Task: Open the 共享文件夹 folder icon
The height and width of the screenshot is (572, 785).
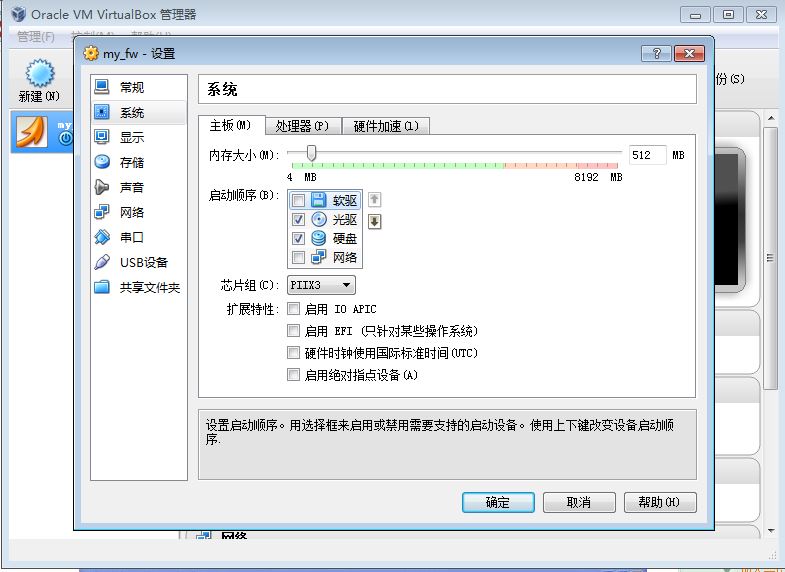Action: [x=102, y=287]
